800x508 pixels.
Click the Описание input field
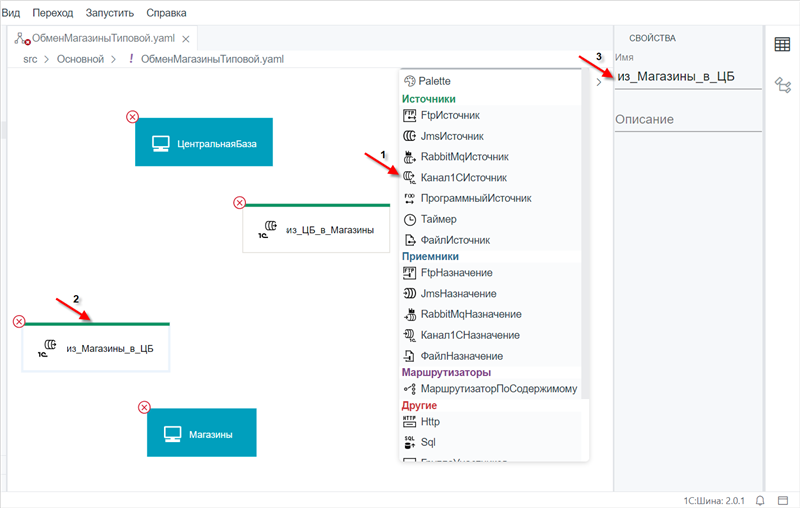point(688,119)
